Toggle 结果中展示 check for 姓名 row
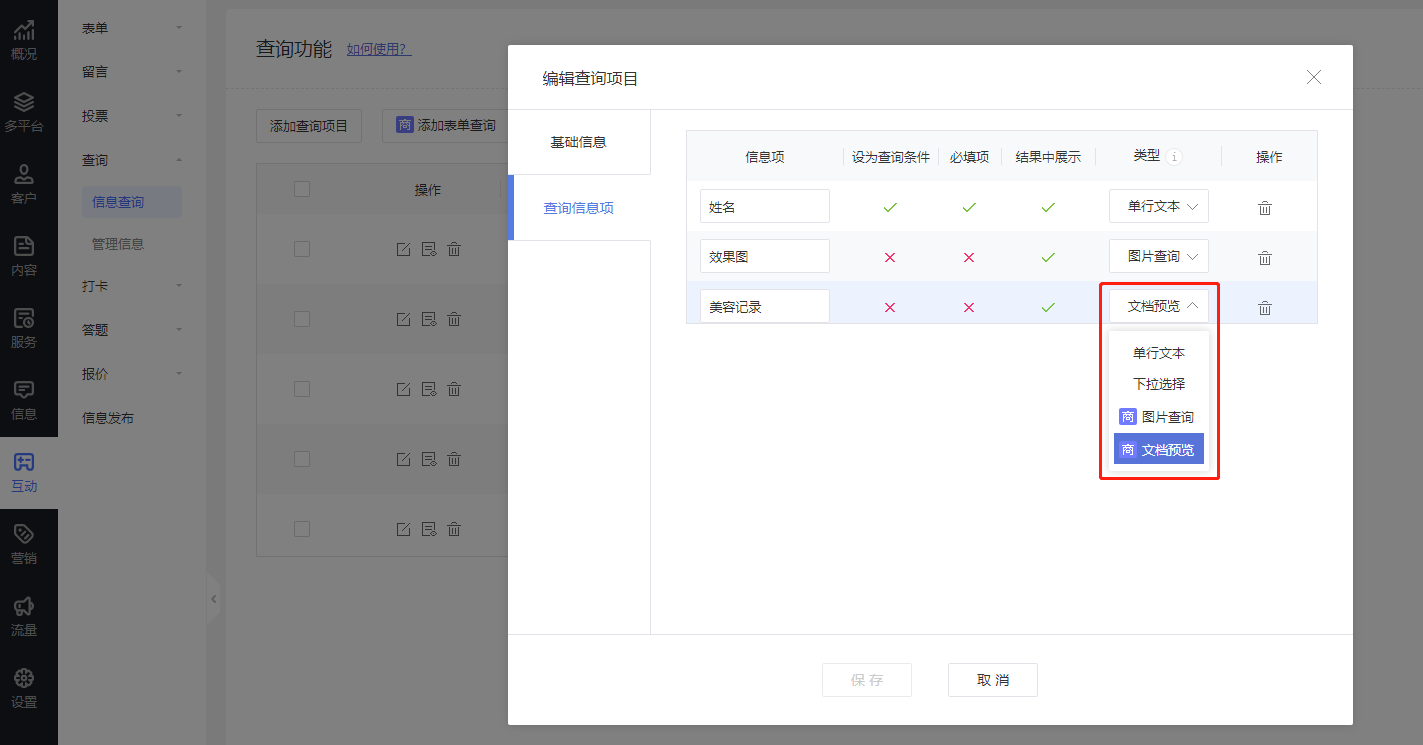Screen dimensions: 1423x745 pos(1048,207)
